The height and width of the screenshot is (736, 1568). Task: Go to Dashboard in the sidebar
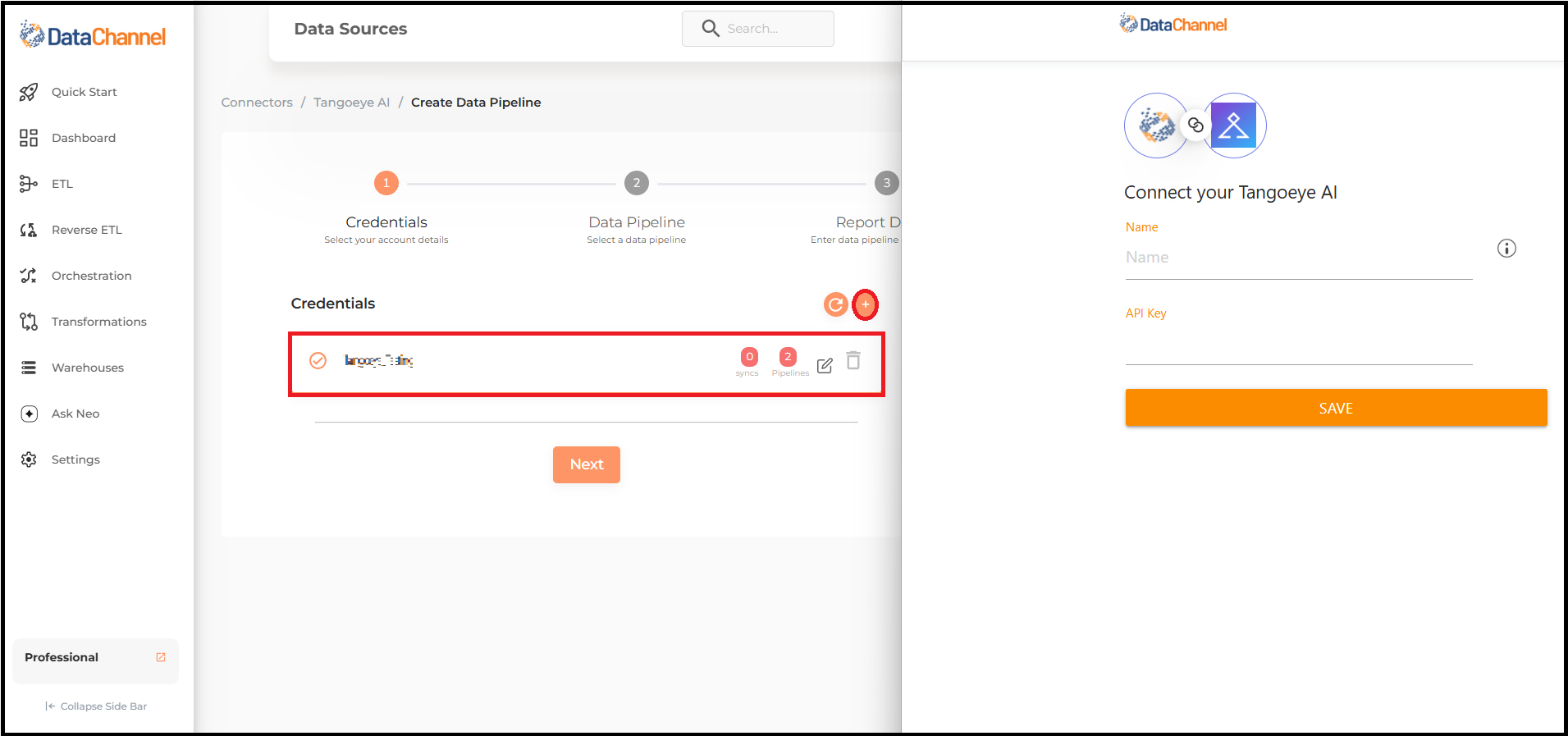tap(83, 138)
